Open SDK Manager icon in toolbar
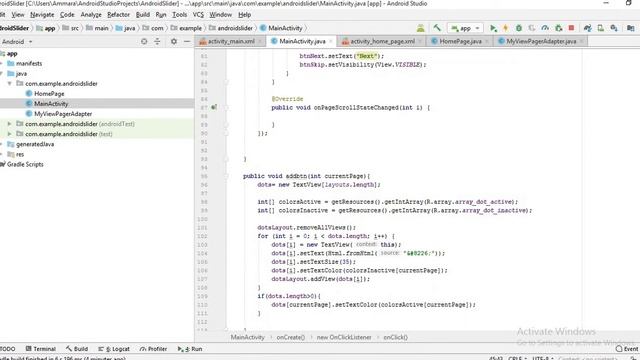This screenshot has height=360, width=640. tap(614, 28)
